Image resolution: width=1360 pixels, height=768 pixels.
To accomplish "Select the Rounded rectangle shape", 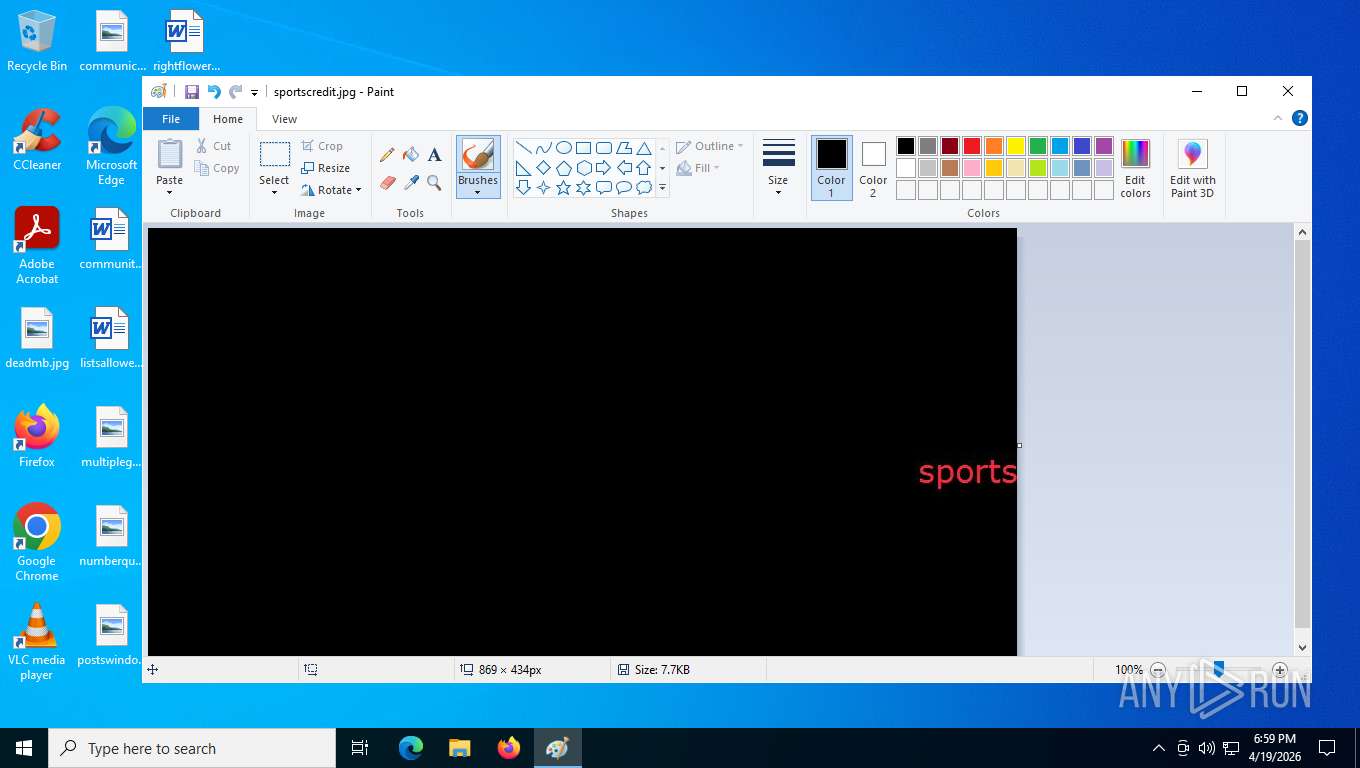I will (x=604, y=148).
